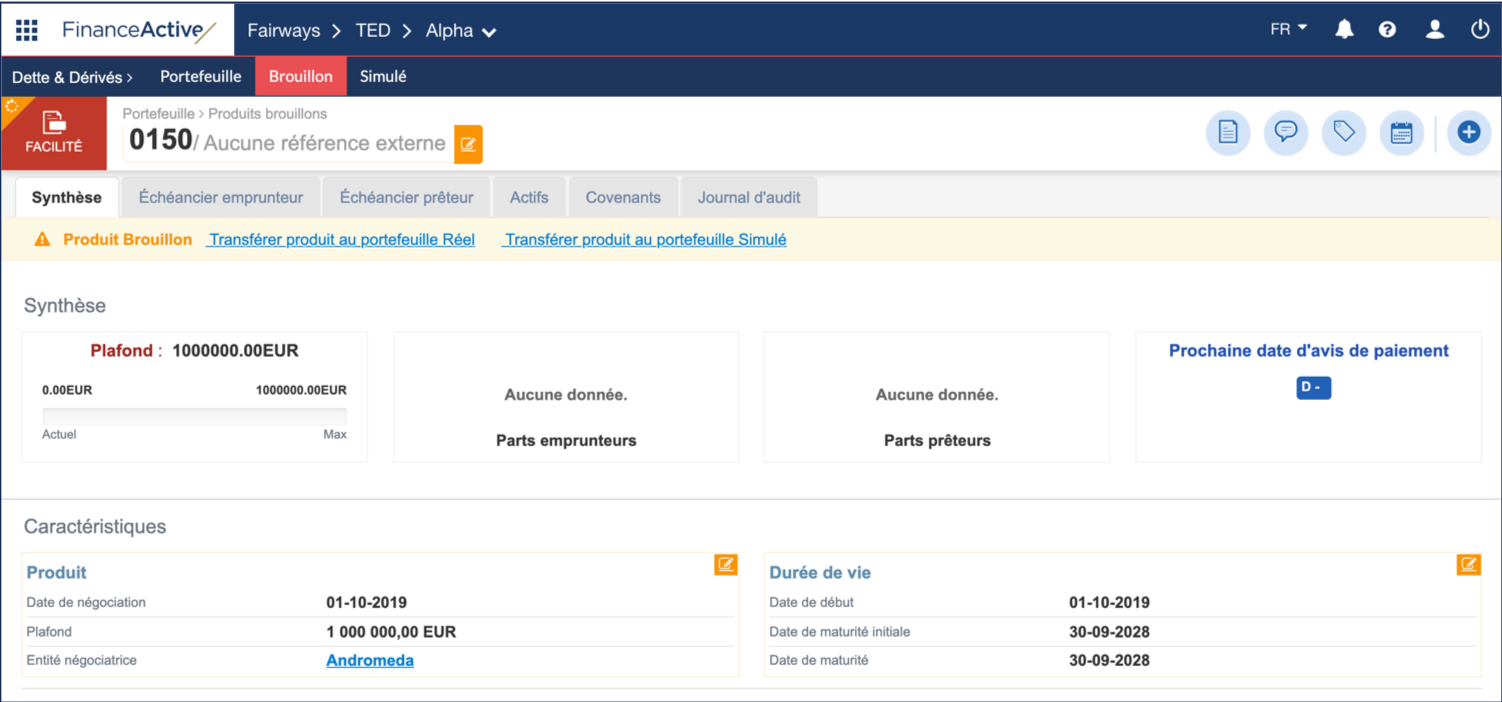Click the blue plus add icon

[1468, 133]
